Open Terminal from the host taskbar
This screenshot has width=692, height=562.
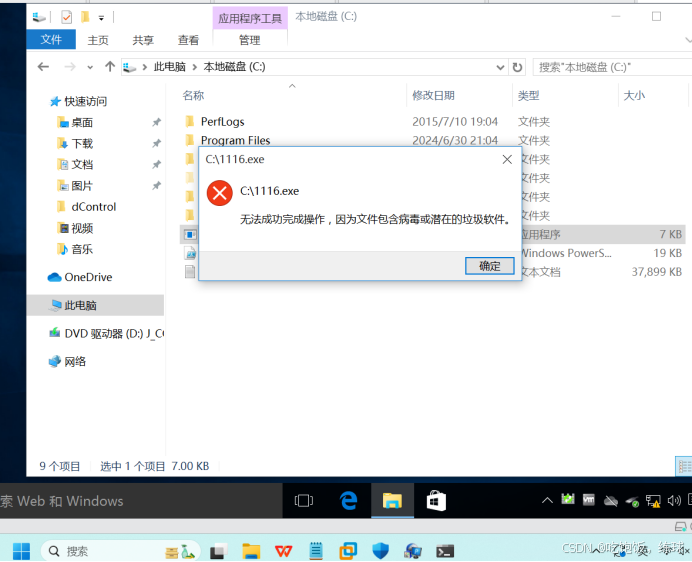445,551
